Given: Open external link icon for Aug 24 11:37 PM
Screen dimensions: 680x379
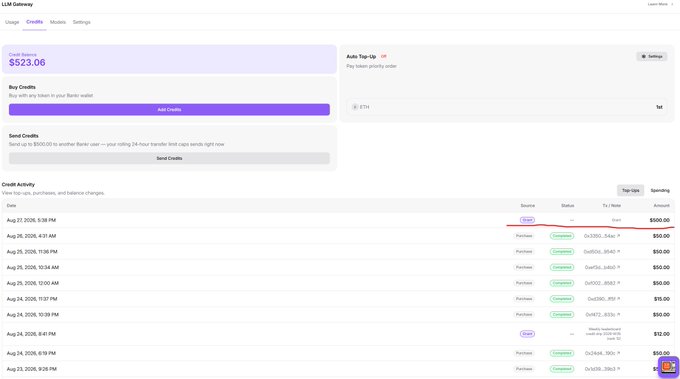Looking at the screenshot, I should tap(618, 299).
